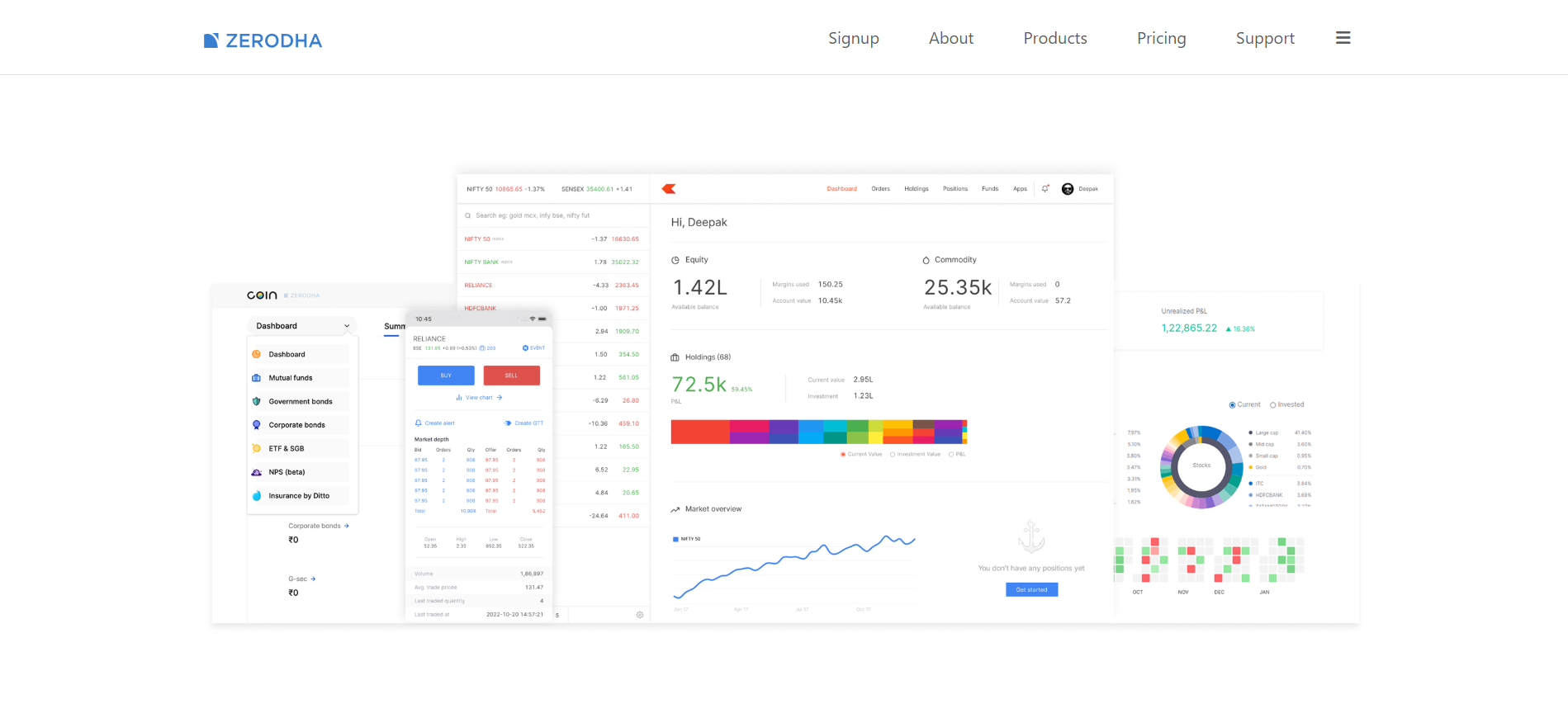Switch to the Kite Orders tab

(x=881, y=189)
